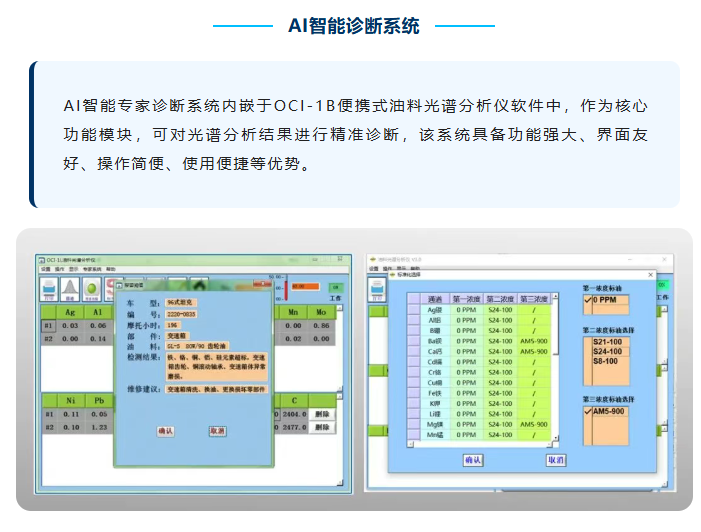Close the standardization selection dialog
Image resolution: width=701 pixels, height=532 pixels.
click(x=650, y=274)
